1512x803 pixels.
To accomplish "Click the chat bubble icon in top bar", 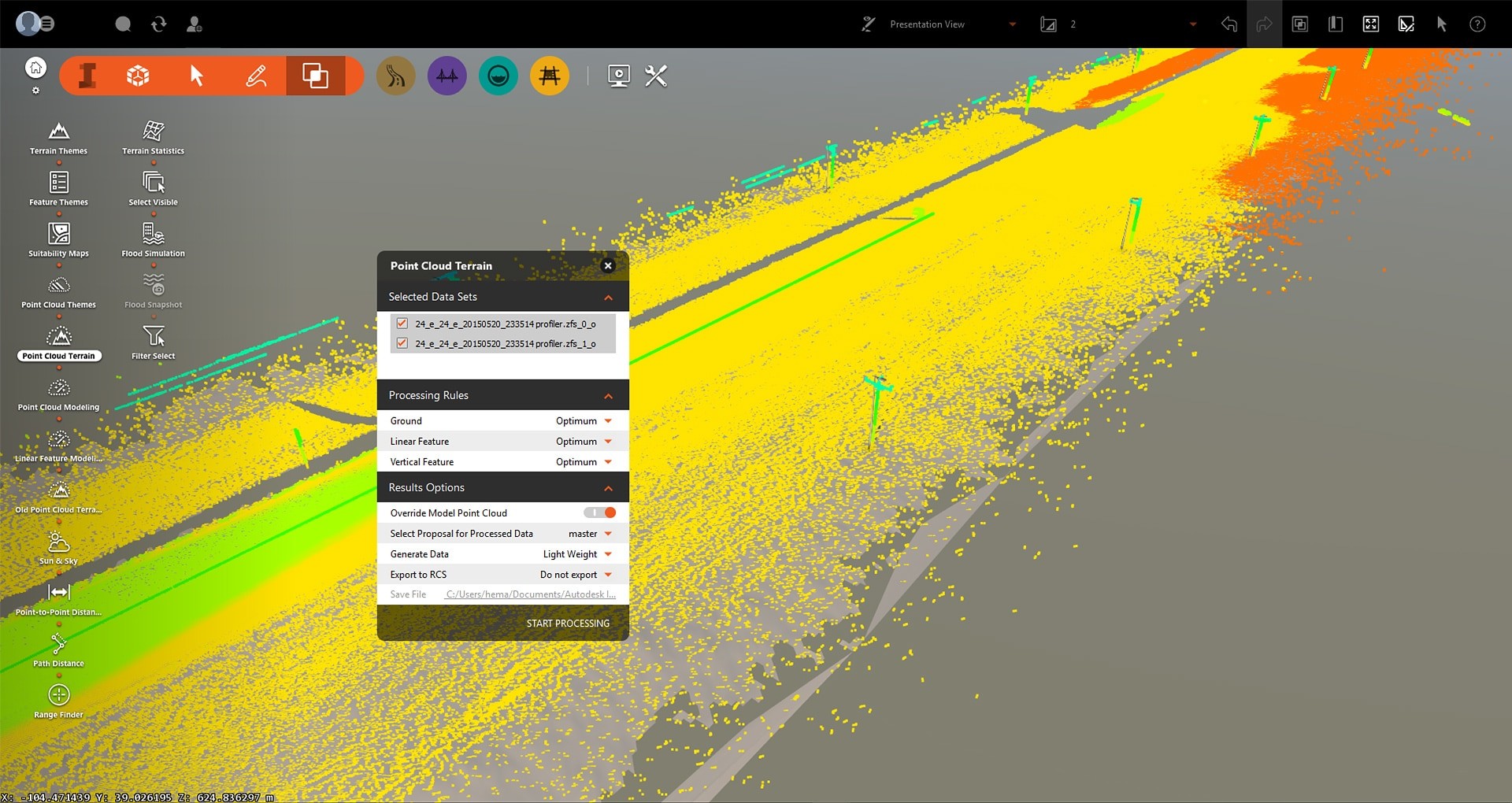I will tap(123, 24).
